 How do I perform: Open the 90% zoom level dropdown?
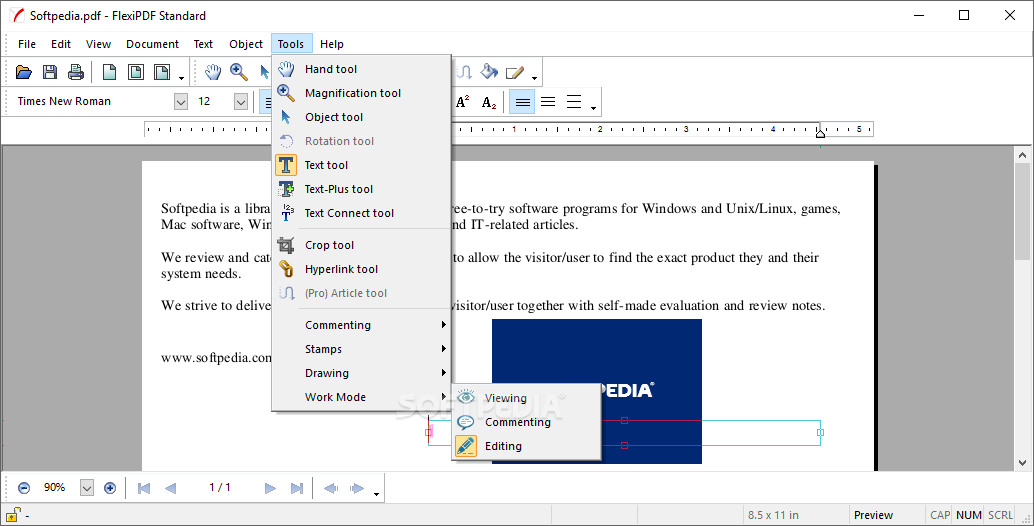pos(87,488)
